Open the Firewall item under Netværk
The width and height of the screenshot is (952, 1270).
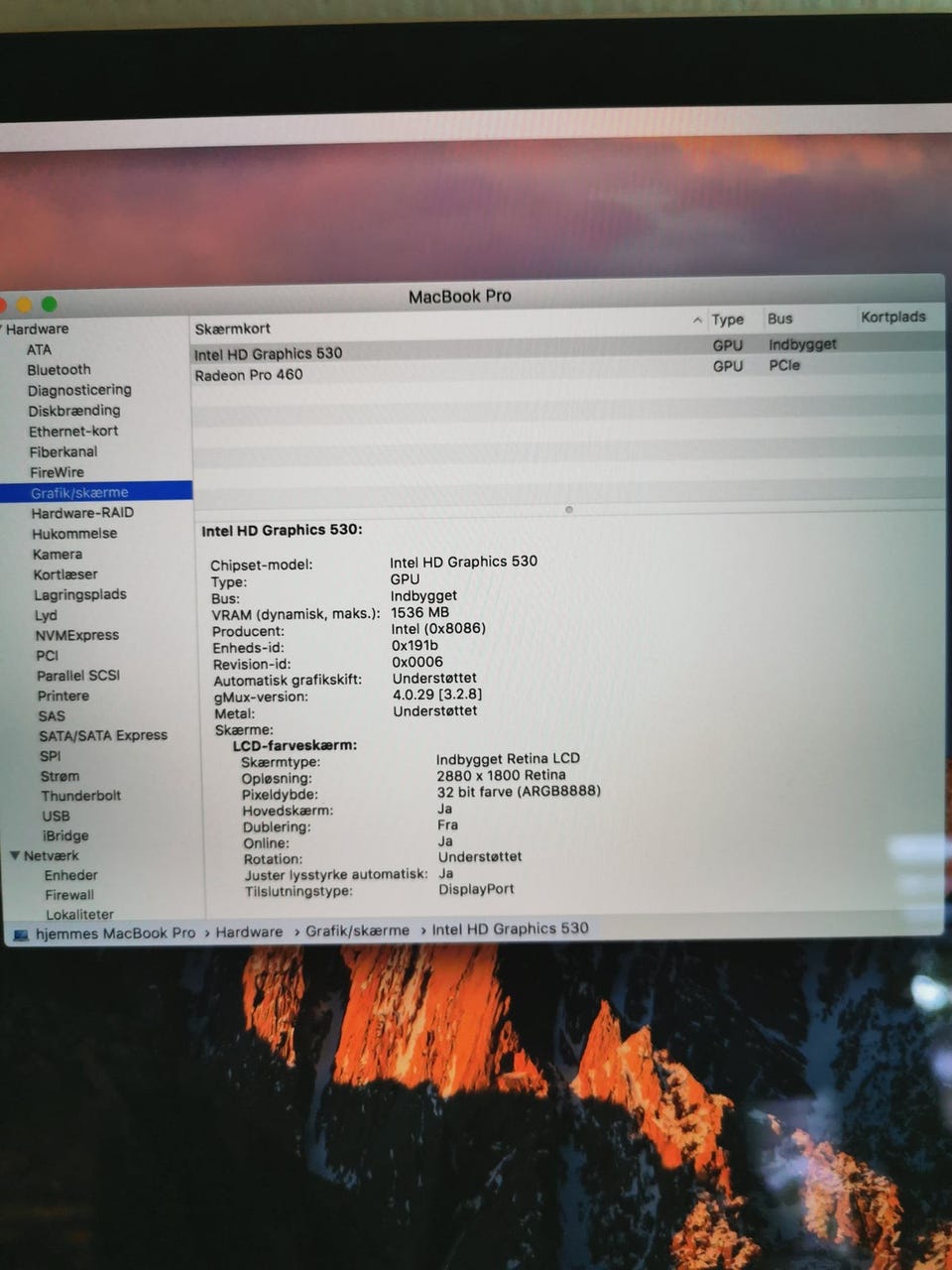click(x=68, y=895)
